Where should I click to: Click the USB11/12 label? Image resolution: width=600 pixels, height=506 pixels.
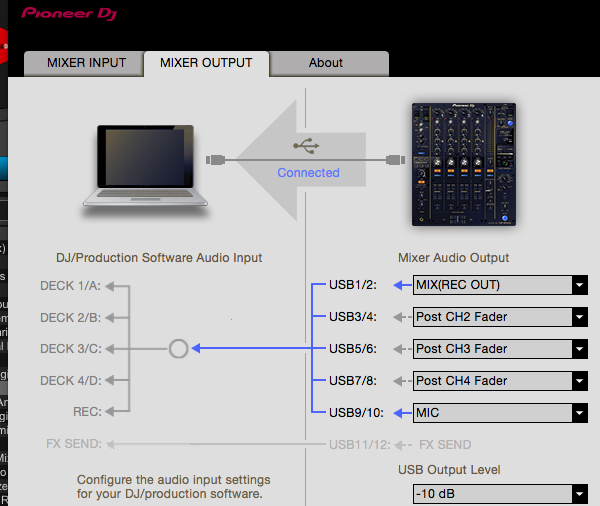tap(360, 445)
